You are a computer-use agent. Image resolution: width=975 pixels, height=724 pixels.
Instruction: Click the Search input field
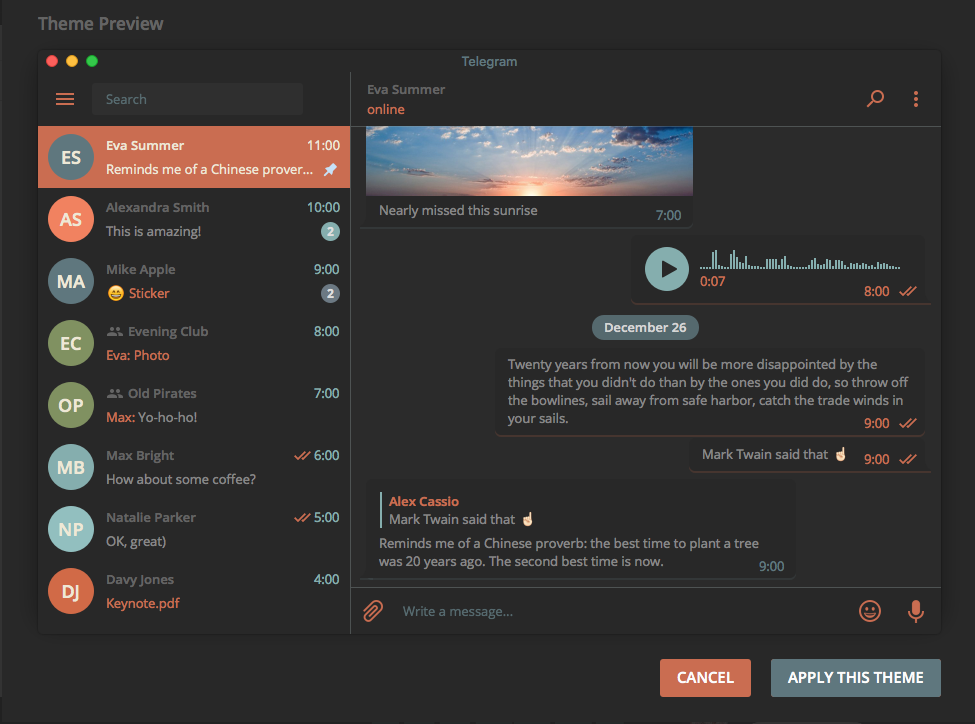pyautogui.click(x=197, y=99)
